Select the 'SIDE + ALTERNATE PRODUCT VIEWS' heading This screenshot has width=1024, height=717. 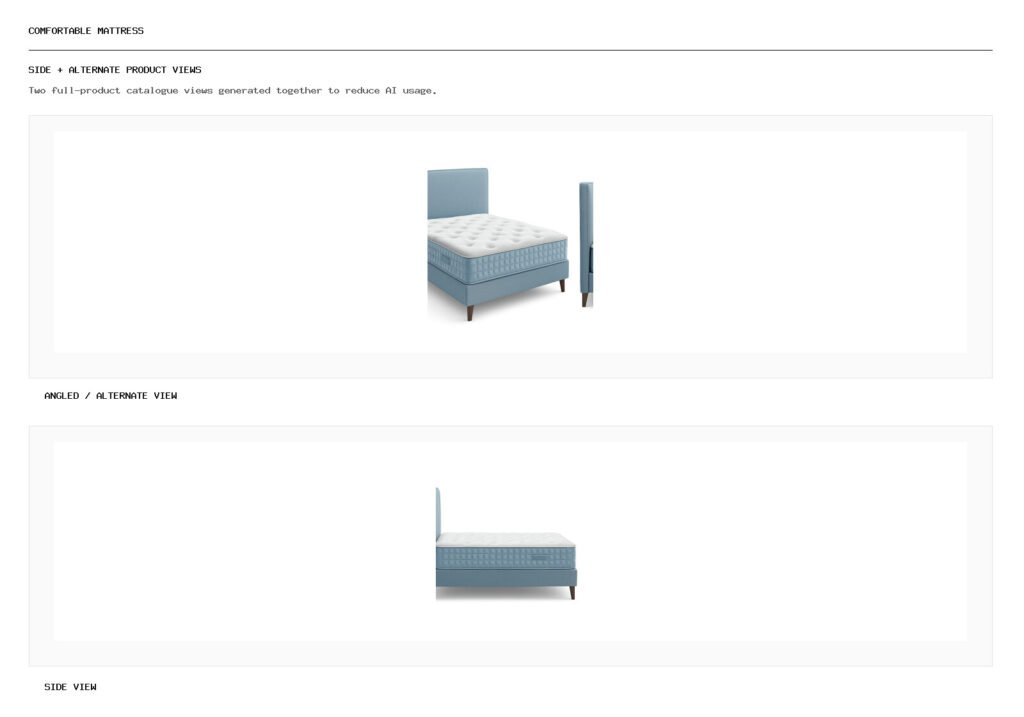coord(115,70)
